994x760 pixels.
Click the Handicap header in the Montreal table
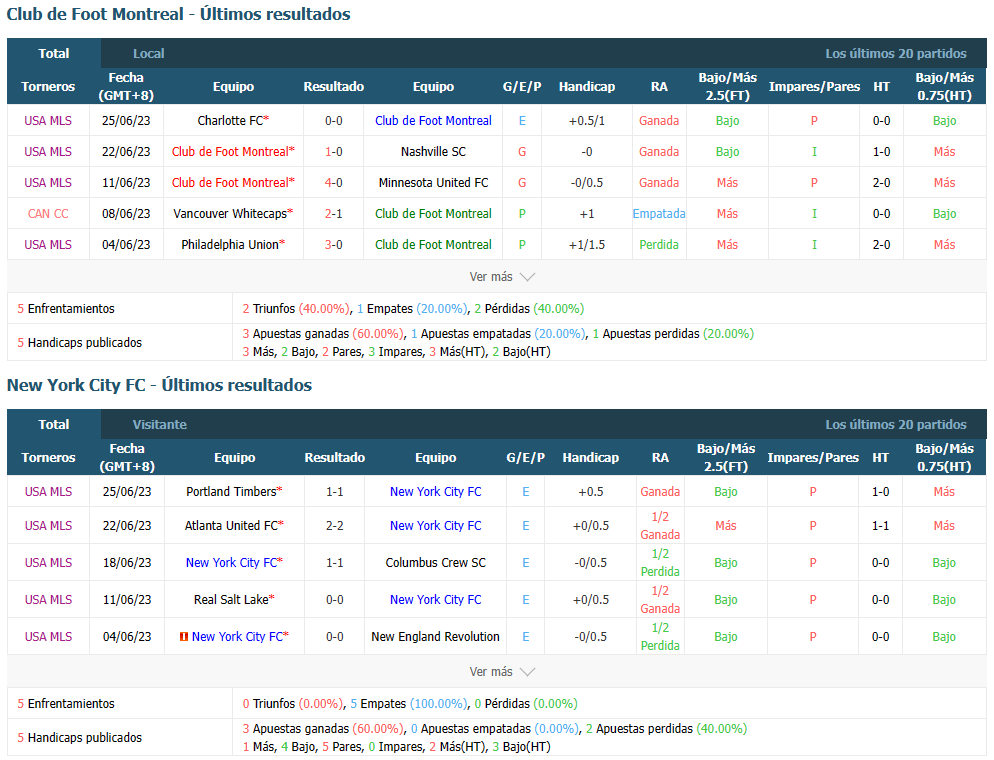click(586, 86)
